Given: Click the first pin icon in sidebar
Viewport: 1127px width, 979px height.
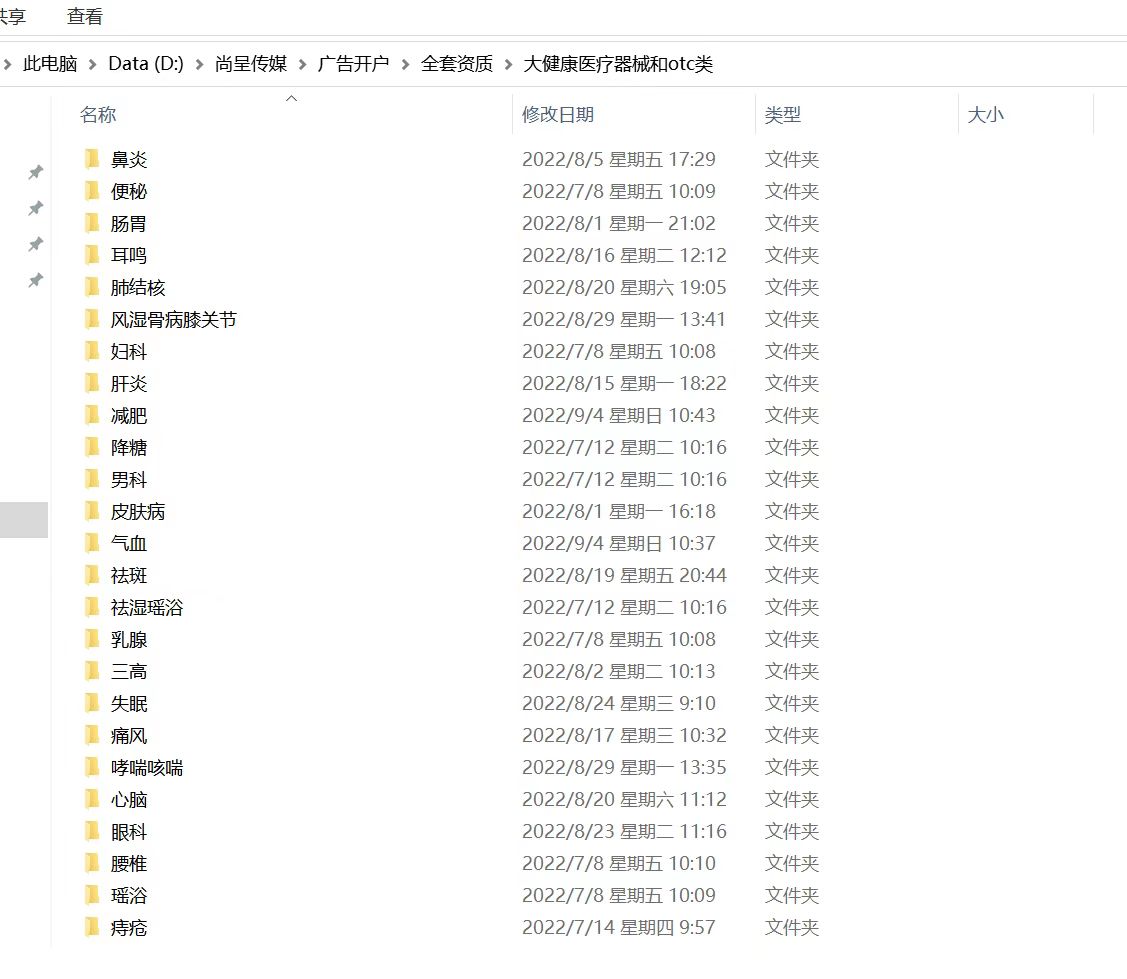Looking at the screenshot, I should click(35, 173).
